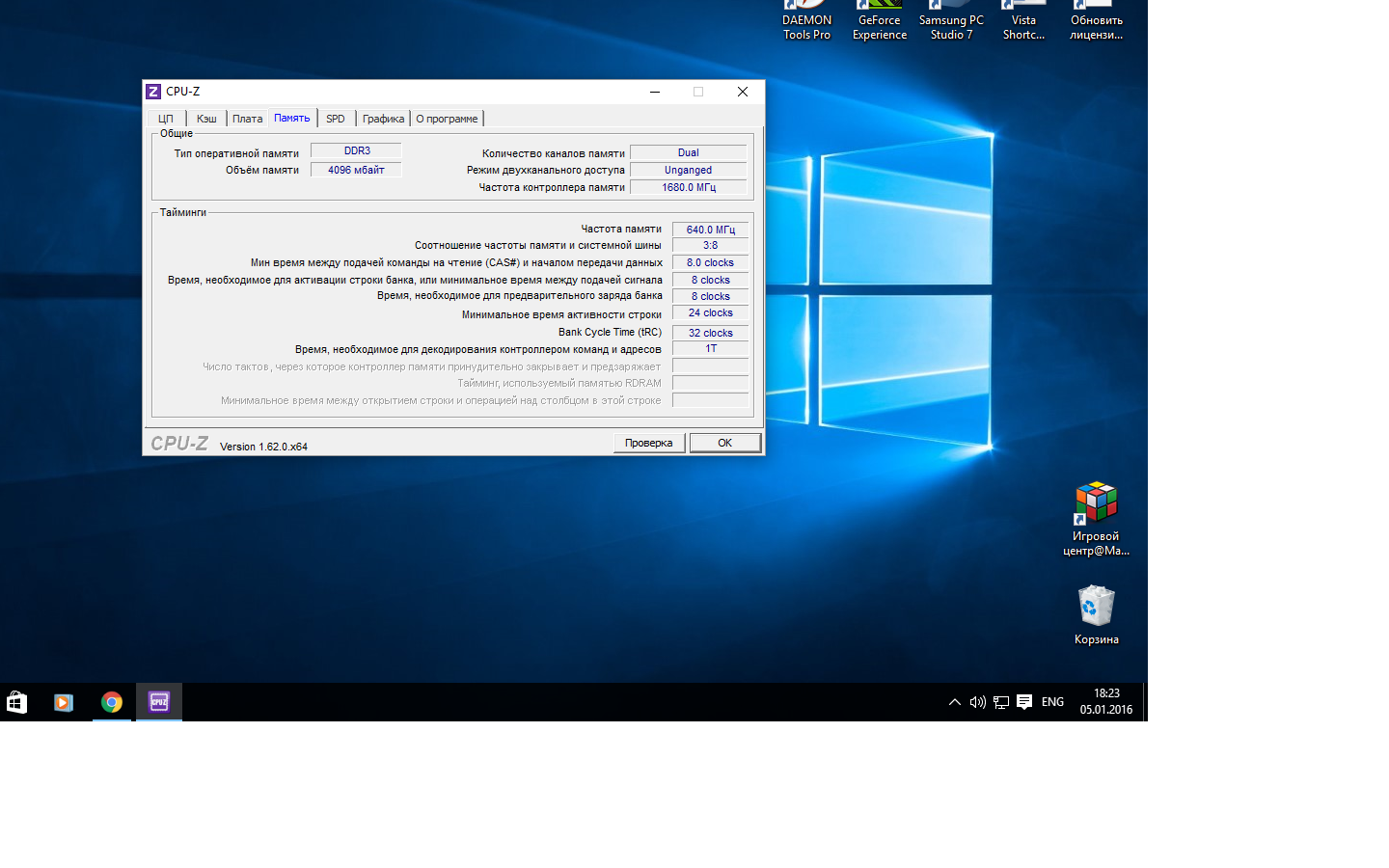Click the CPU-Z taskbar icon
The width and height of the screenshot is (1389, 868).
(159, 702)
